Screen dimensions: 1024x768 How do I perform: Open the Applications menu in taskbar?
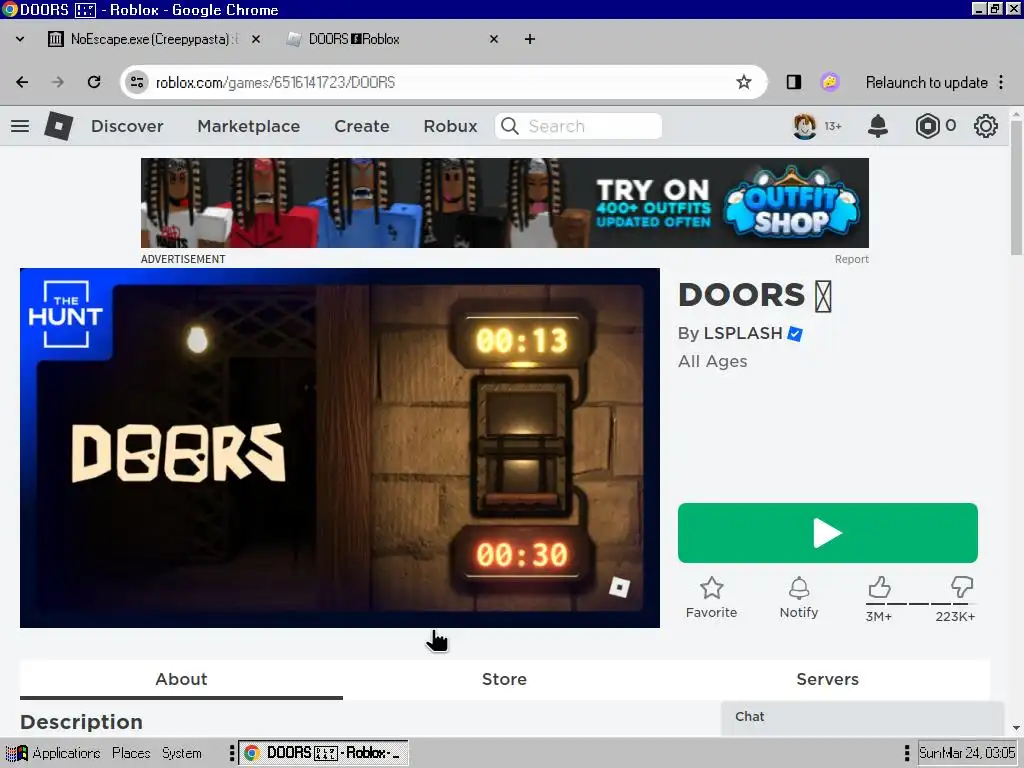(54, 753)
